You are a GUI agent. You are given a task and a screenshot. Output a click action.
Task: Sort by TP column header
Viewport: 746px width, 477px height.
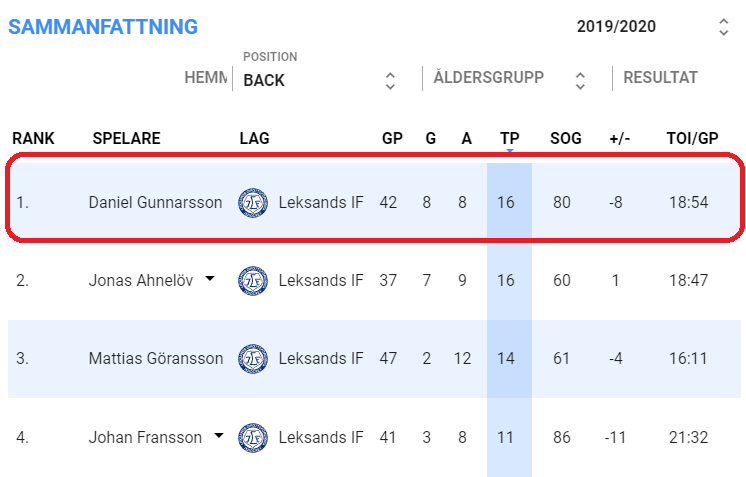pyautogui.click(x=509, y=139)
